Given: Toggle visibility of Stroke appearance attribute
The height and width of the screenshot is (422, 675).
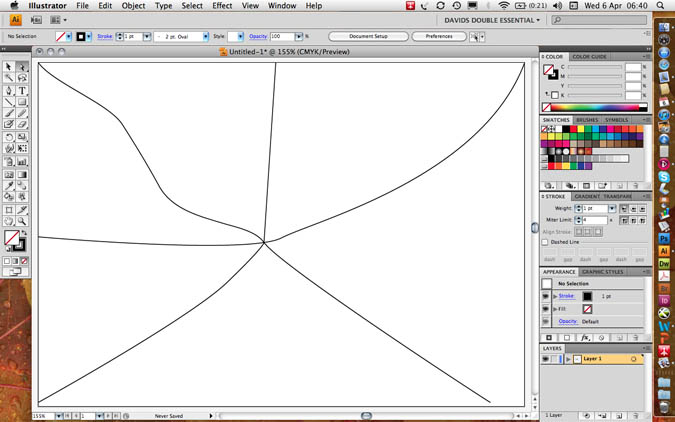Looking at the screenshot, I should (546, 296).
